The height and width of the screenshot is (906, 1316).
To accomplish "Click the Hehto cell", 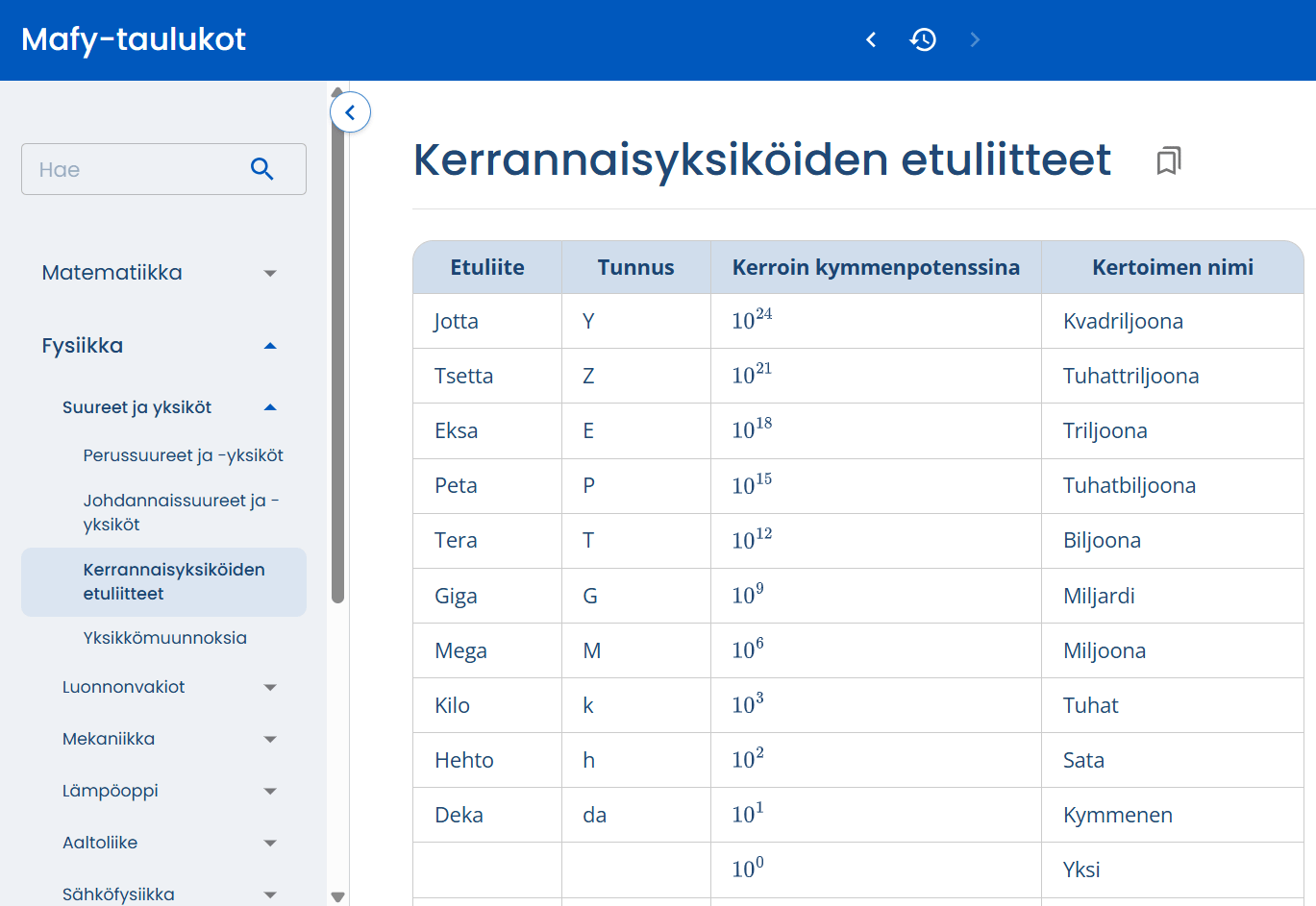I will [x=487, y=760].
